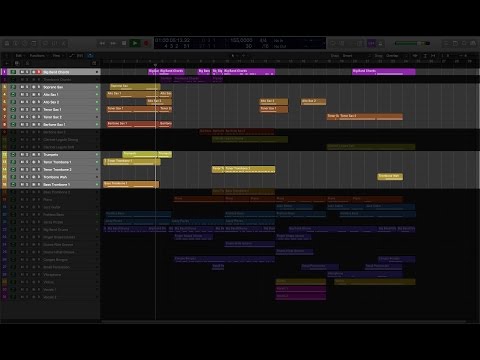Click the Stop button in transport
This screenshot has width=480, height=360.
[124, 43]
